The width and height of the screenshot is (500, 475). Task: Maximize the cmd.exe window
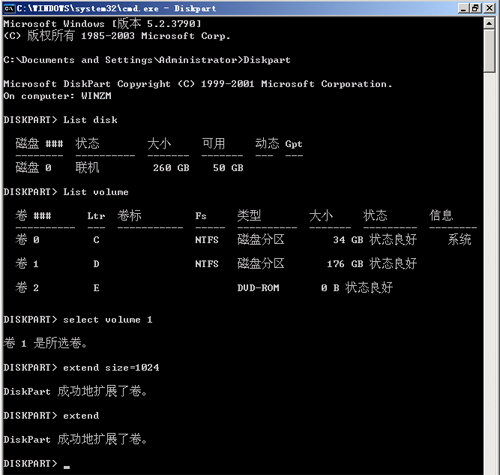476,8
